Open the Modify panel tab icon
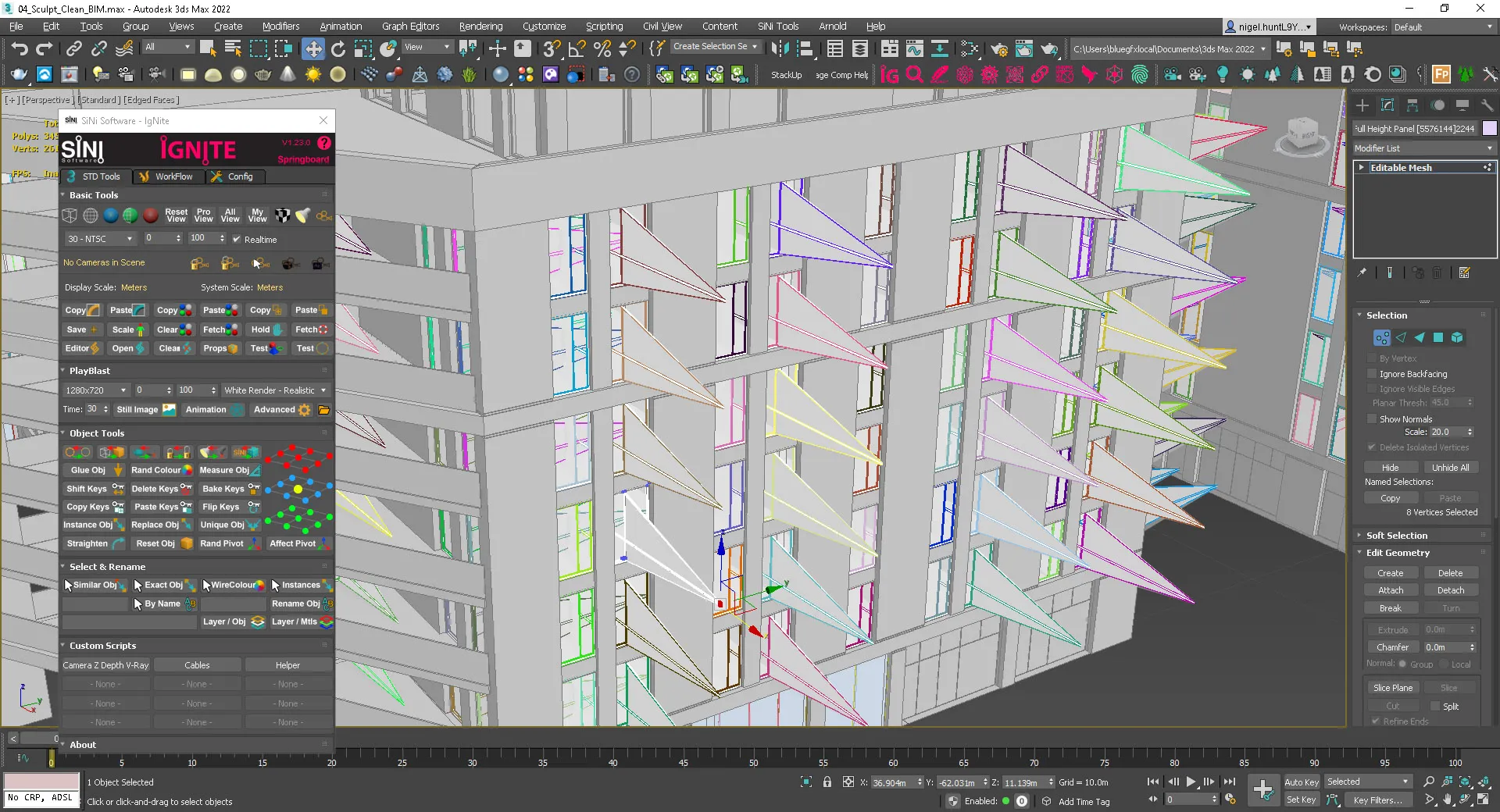1500x812 pixels. tap(1387, 105)
